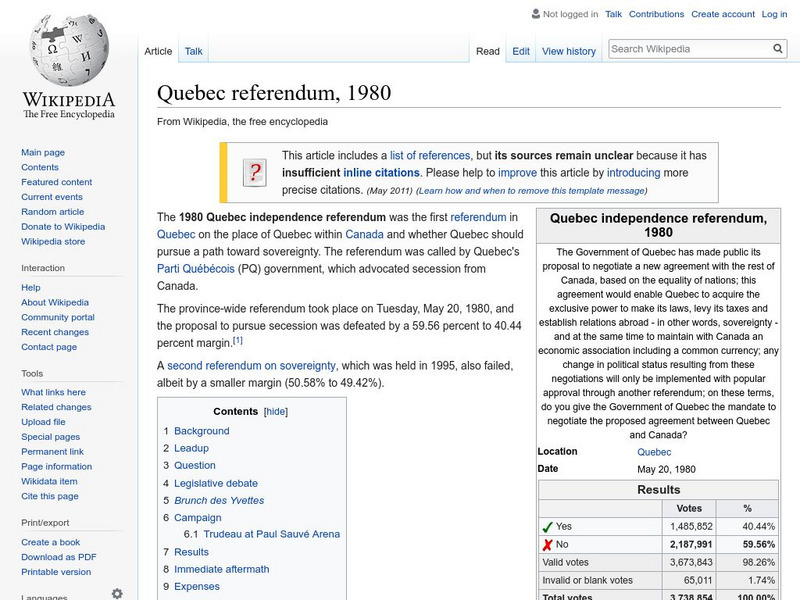Expand the Results section from Contents
The image size is (800, 600).
click(x=190, y=551)
